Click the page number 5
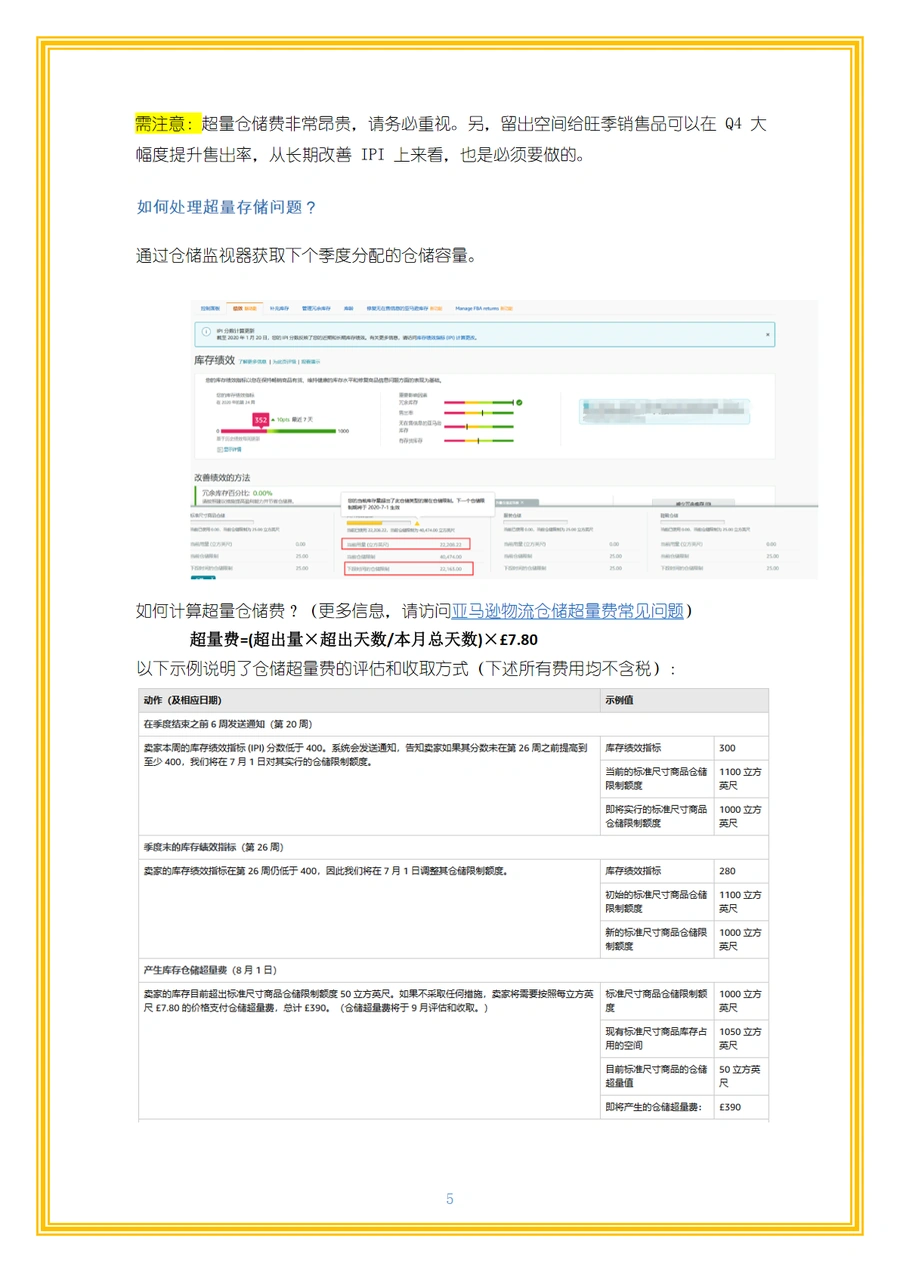Viewport: 900px width, 1272px height. (x=450, y=1198)
